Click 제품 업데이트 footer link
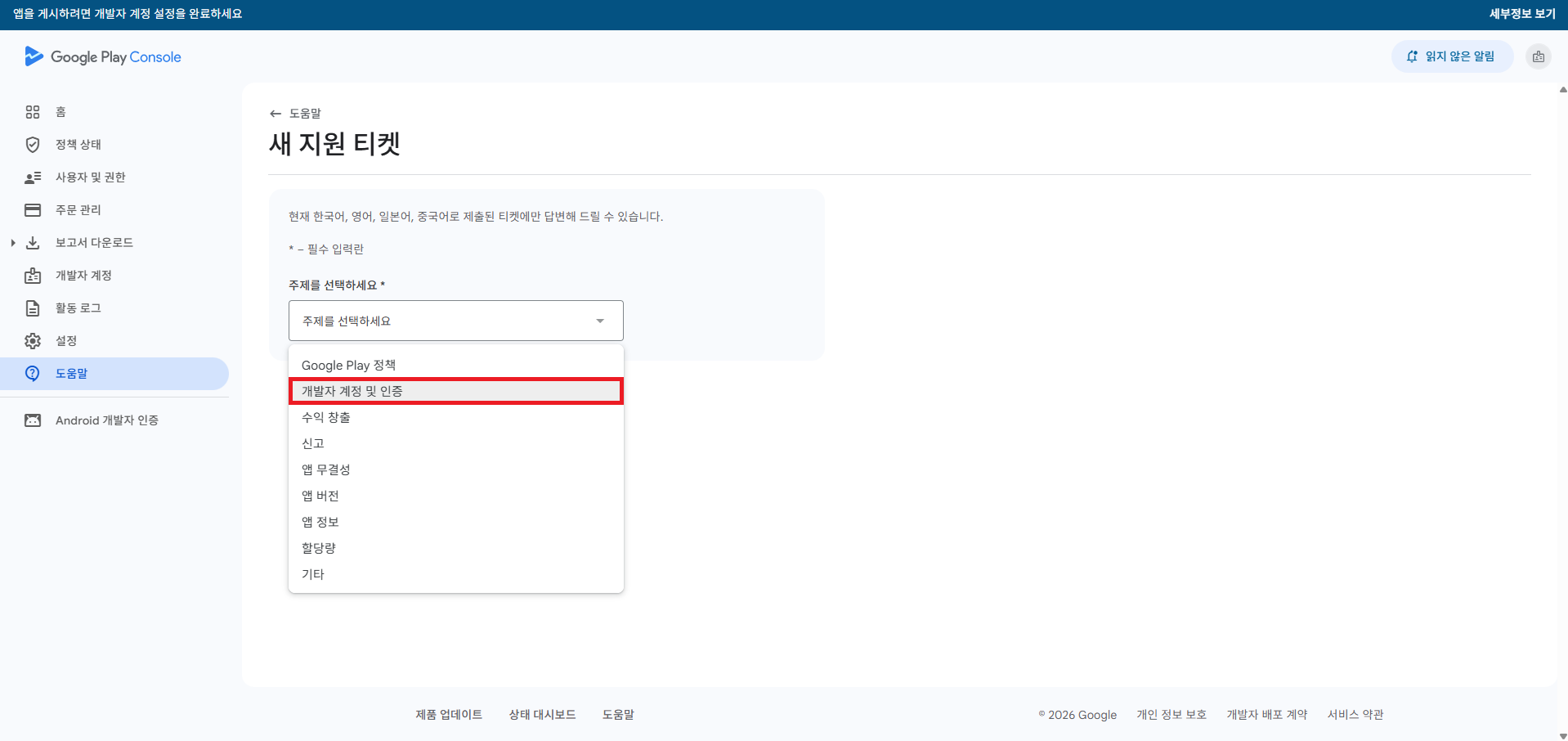Viewport: 1568px width, 741px height. tap(449, 715)
